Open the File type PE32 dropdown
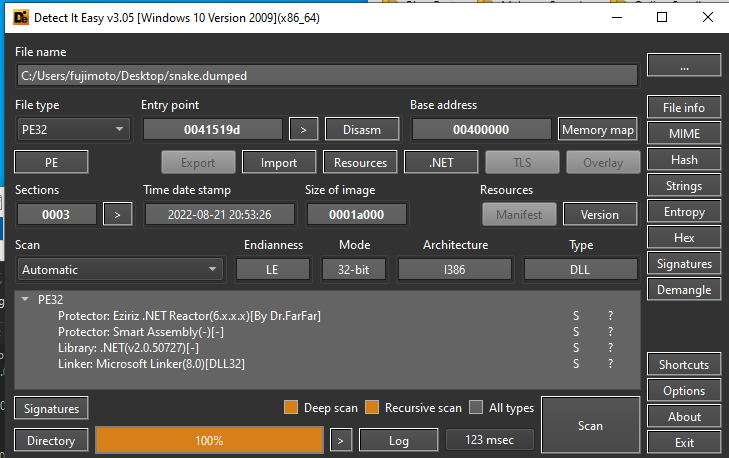This screenshot has height=458, width=729. pyautogui.click(x=73, y=129)
